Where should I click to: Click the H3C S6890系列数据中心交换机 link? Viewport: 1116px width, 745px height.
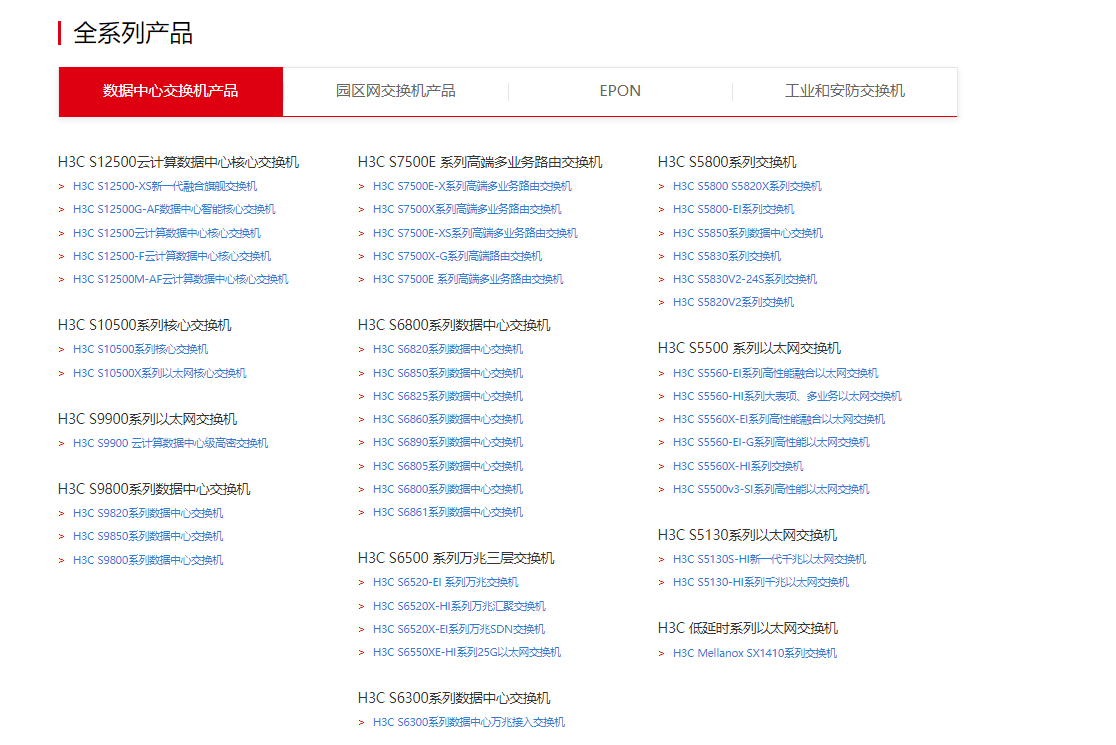coord(448,443)
